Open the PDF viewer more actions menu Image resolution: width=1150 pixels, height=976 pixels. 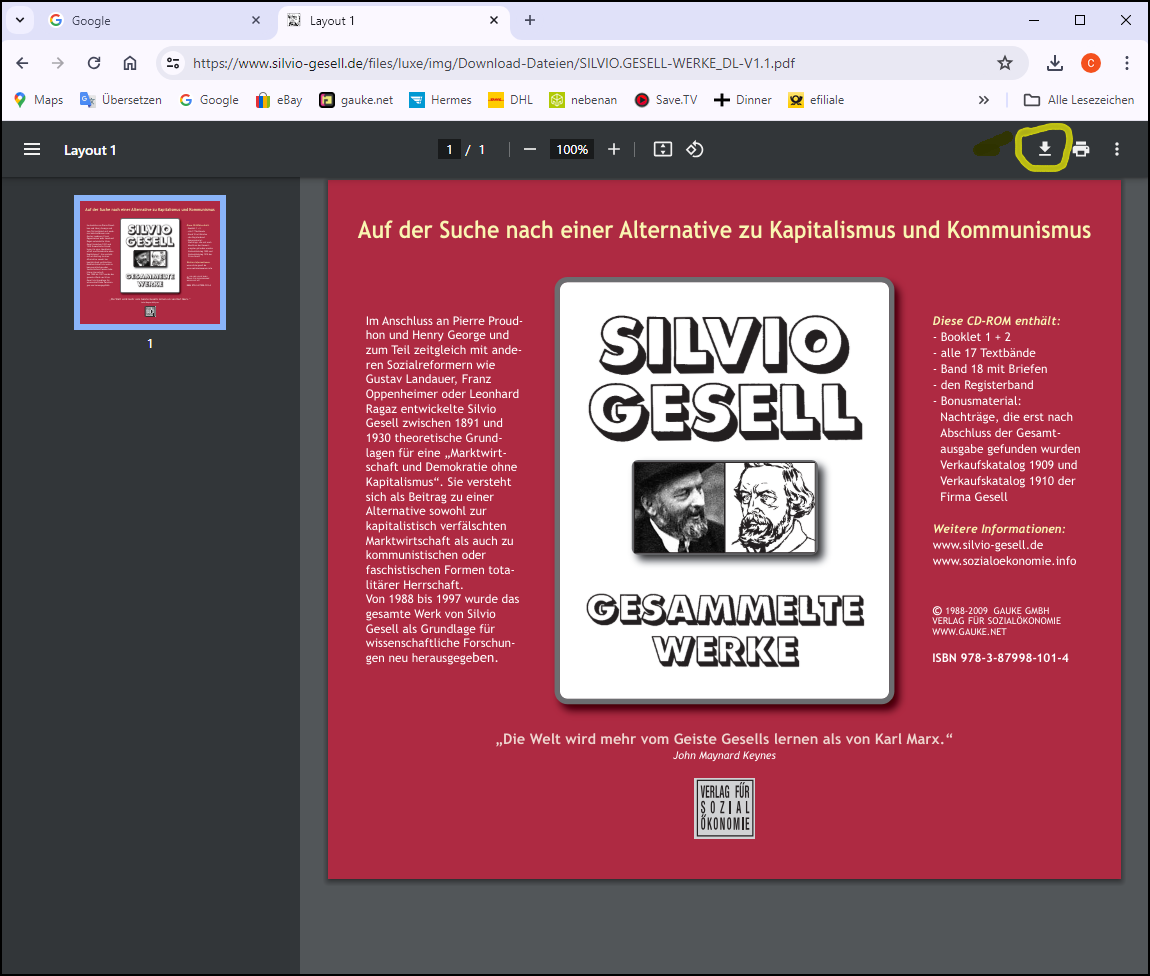[x=1116, y=150]
